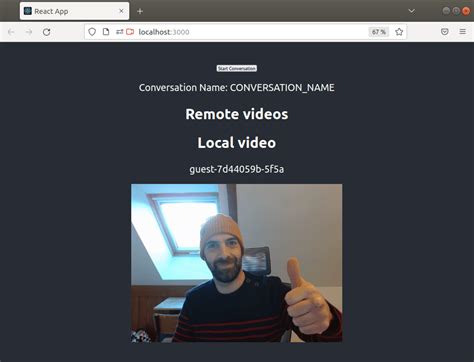The image size is (474, 362).
Task: Open a new tab with the plus button
Action: coord(140,11)
